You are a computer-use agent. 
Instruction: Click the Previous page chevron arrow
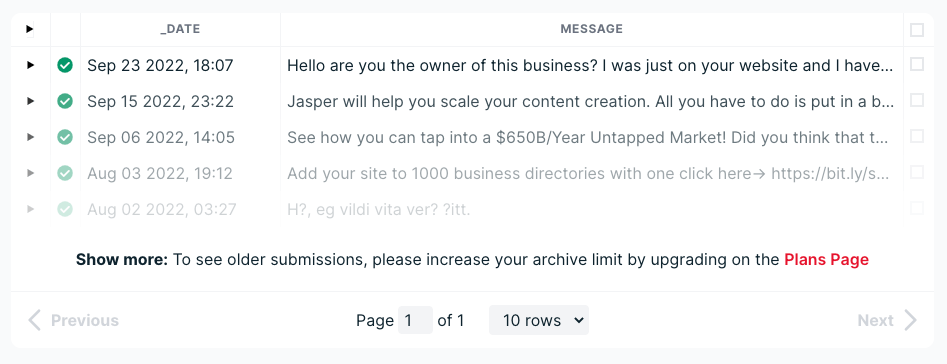[34, 320]
